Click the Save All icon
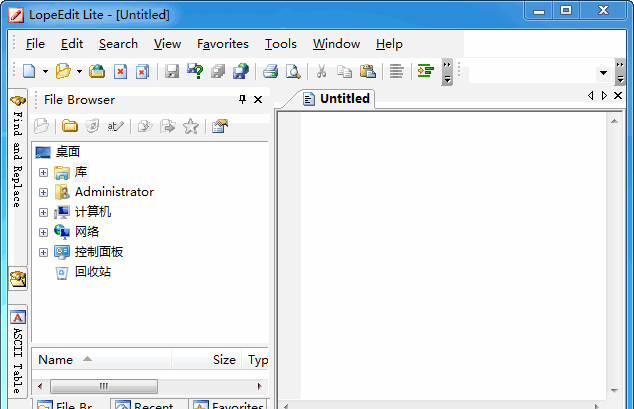The height and width of the screenshot is (409, 634). point(218,72)
